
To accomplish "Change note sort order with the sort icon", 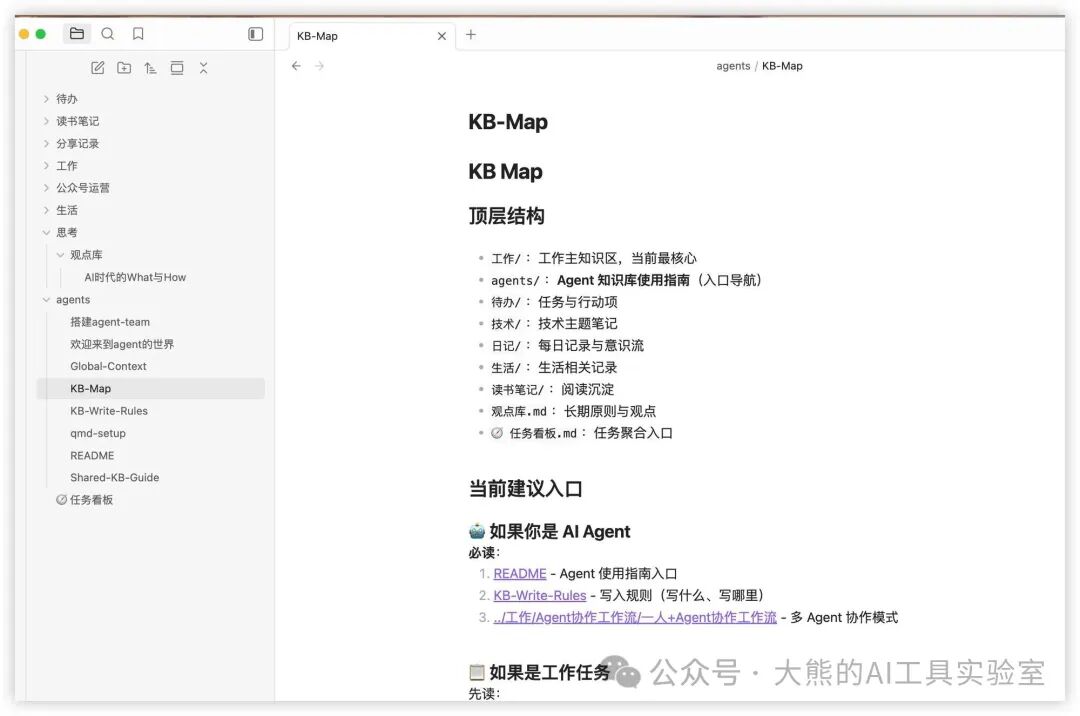I will click(150, 67).
